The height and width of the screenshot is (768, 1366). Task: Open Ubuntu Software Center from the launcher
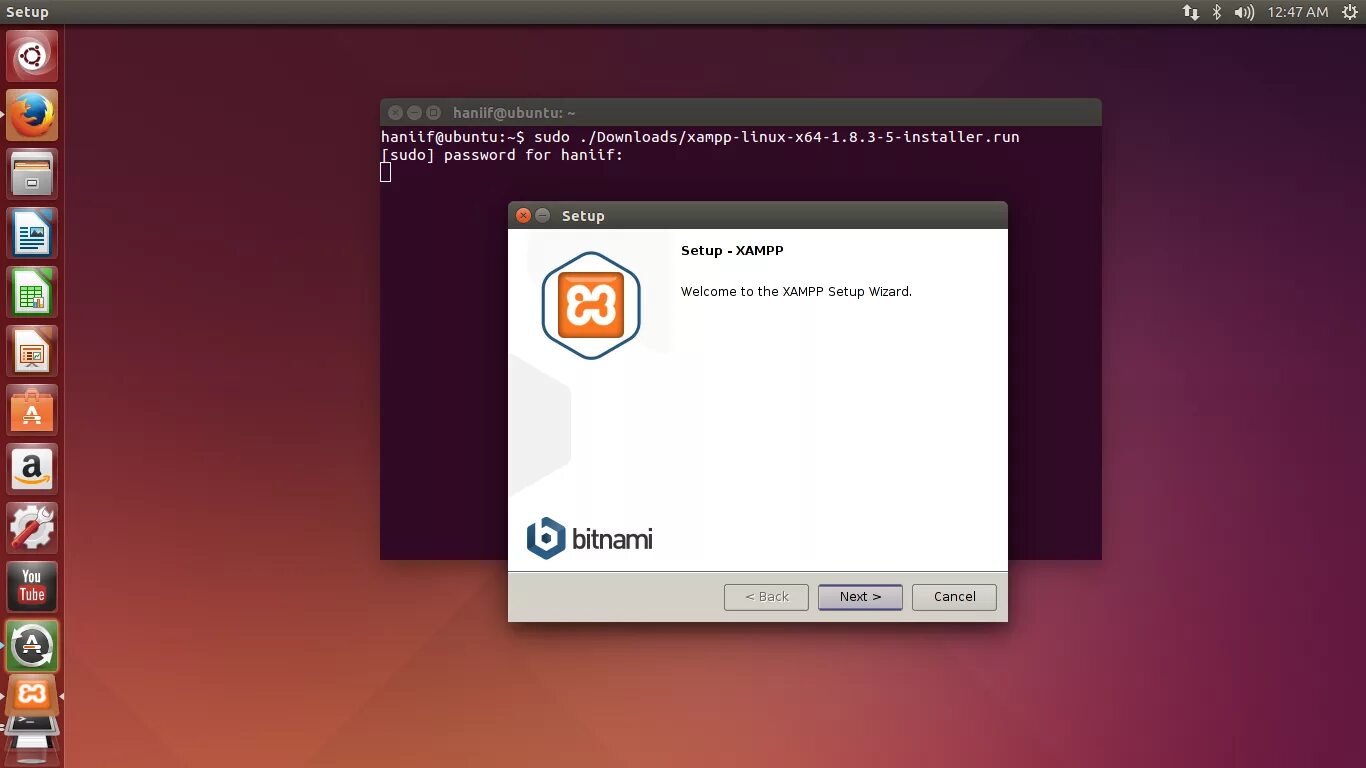tap(32, 410)
